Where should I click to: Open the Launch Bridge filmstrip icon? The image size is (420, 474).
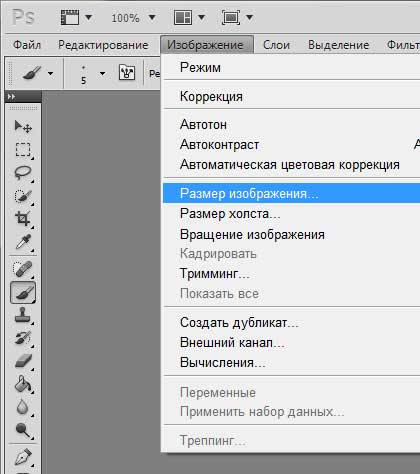(x=70, y=17)
